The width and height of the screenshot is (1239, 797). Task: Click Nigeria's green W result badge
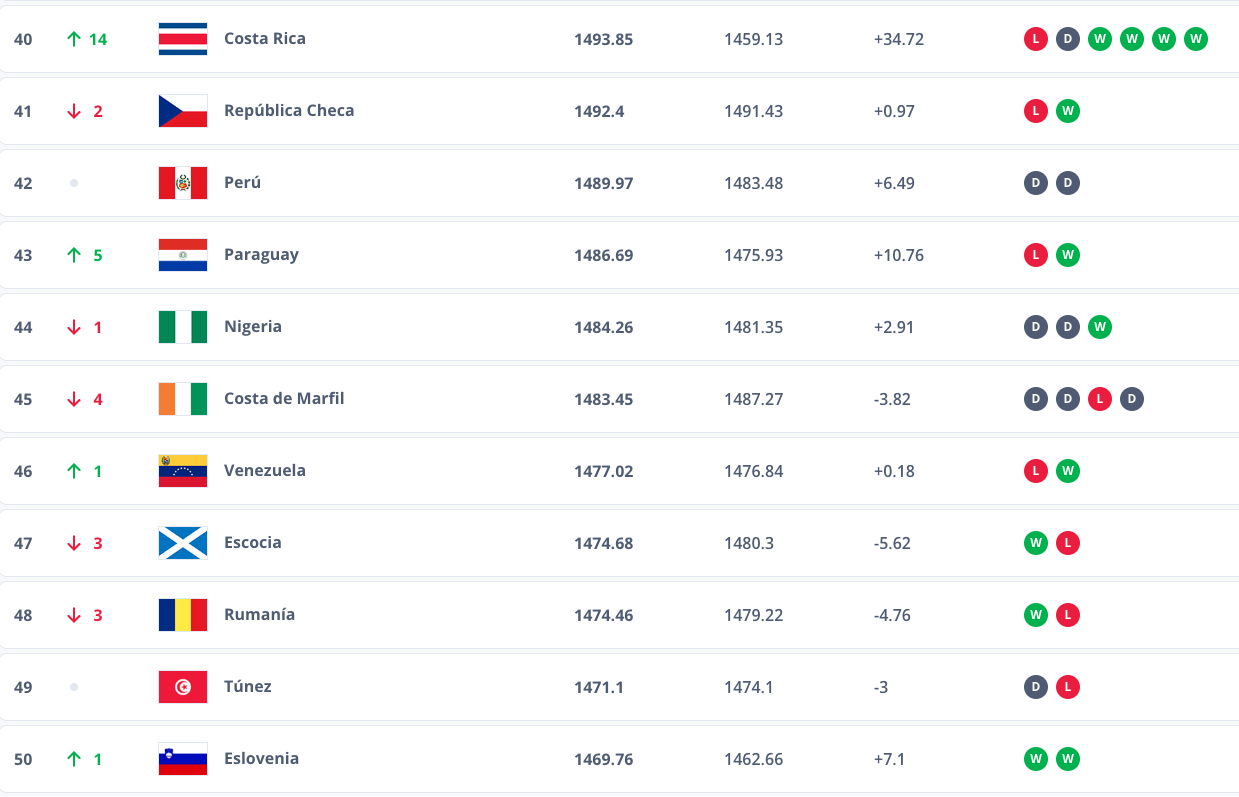coord(1100,327)
